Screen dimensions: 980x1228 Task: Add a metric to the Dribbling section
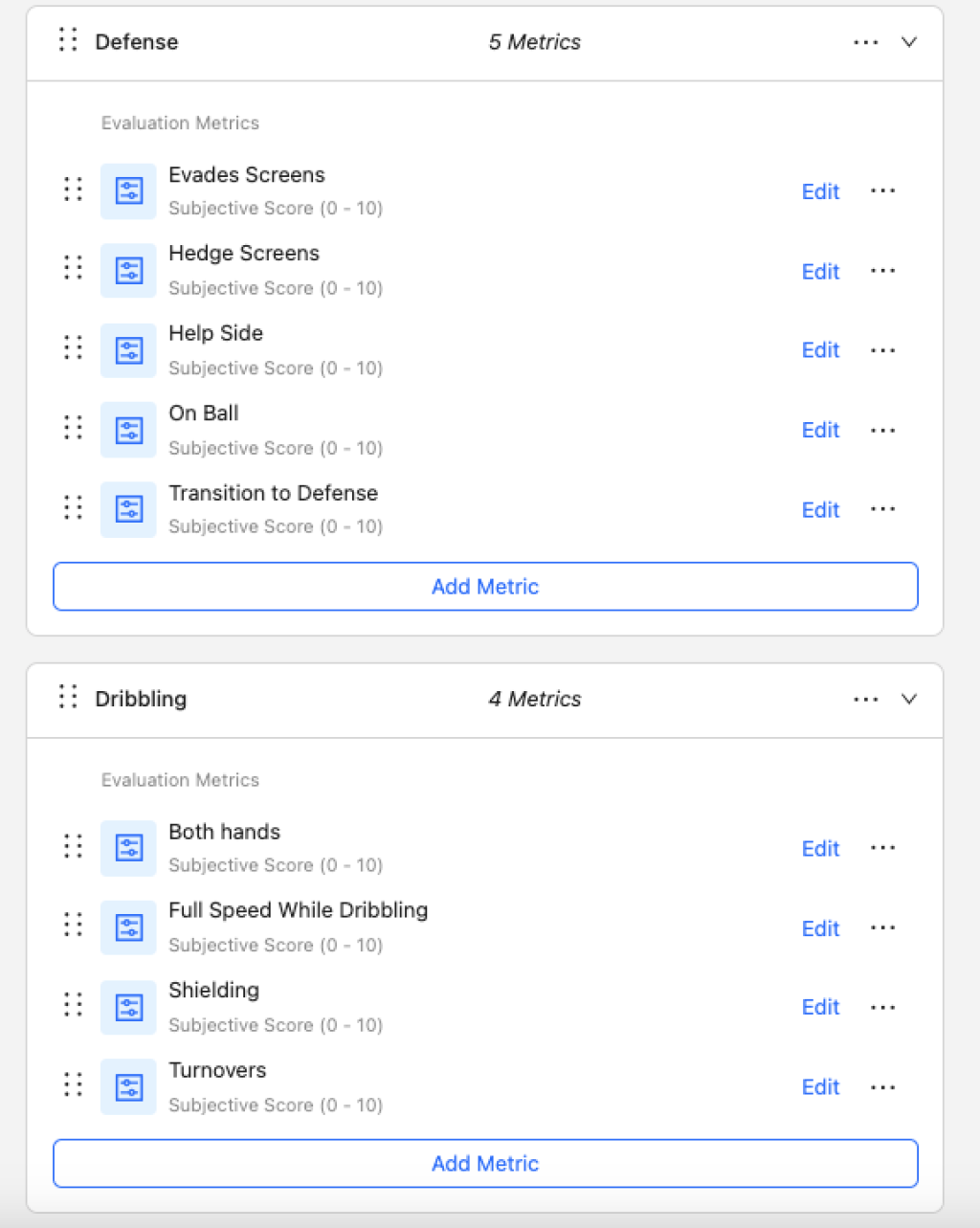485,1164
